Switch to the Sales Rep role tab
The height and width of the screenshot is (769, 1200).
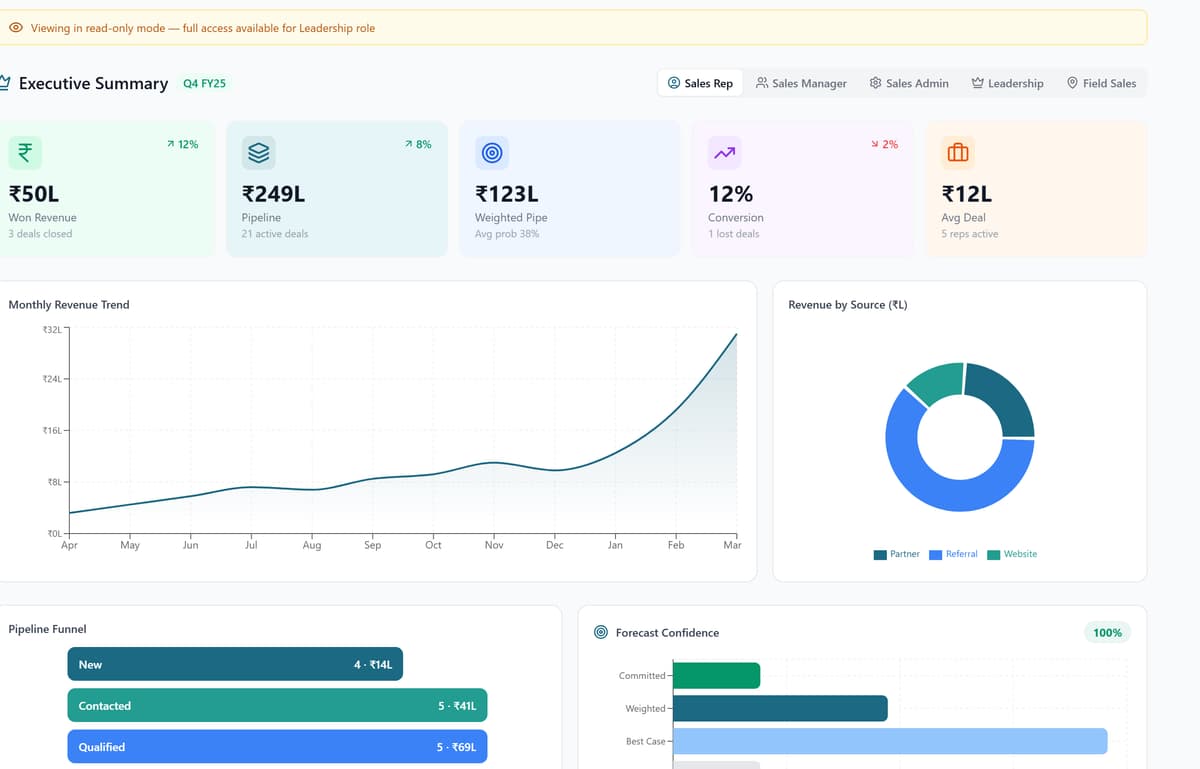[700, 83]
